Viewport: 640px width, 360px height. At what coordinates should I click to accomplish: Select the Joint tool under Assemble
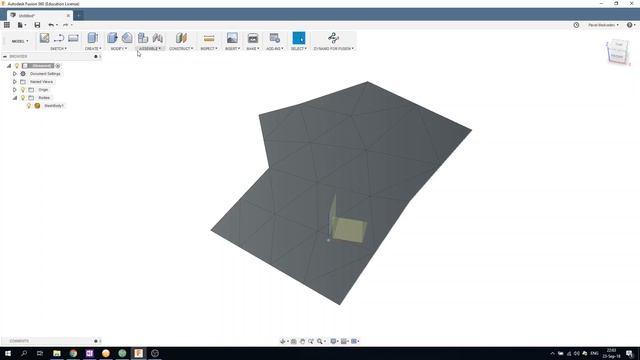(158, 38)
